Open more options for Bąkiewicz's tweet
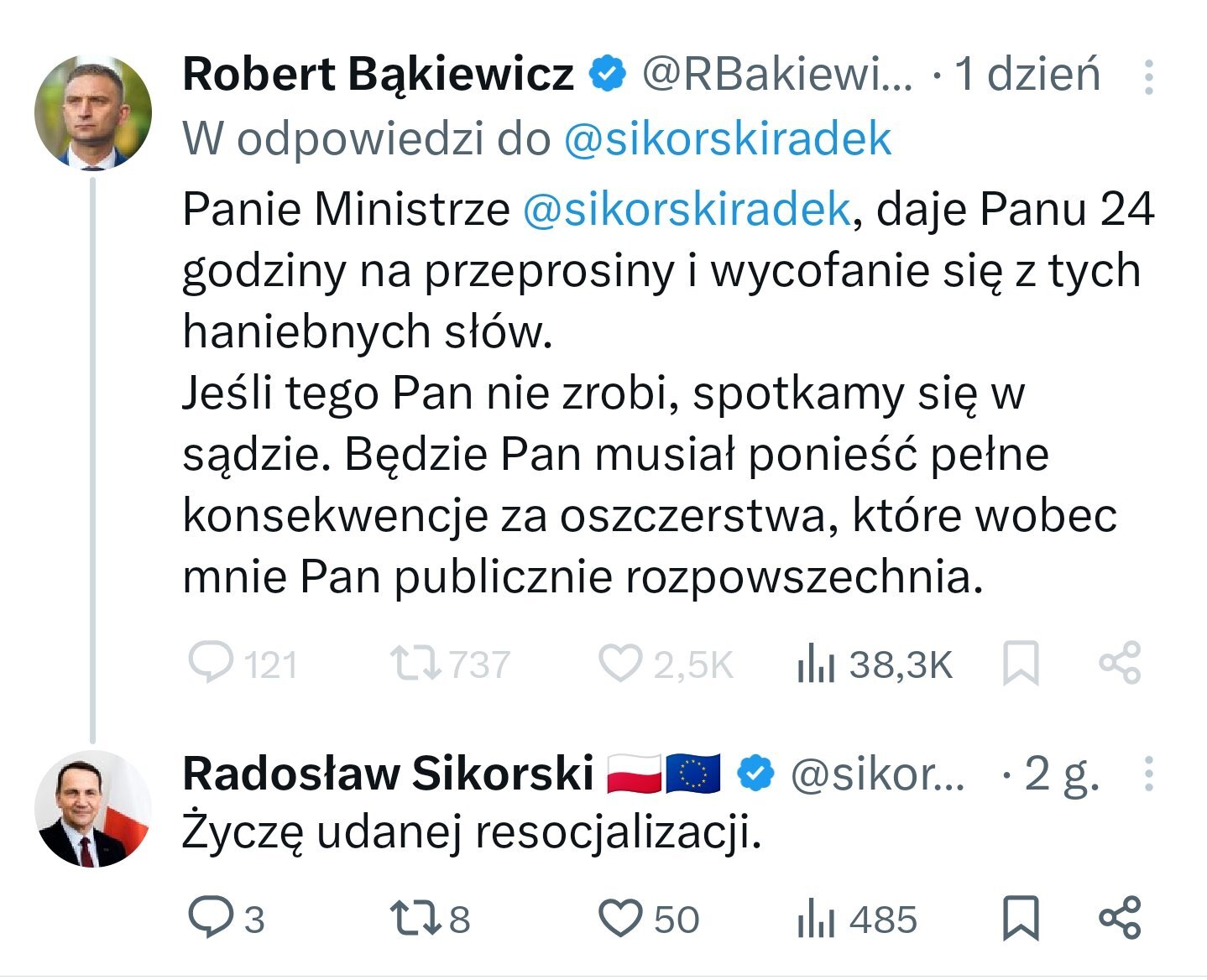 [1148, 76]
